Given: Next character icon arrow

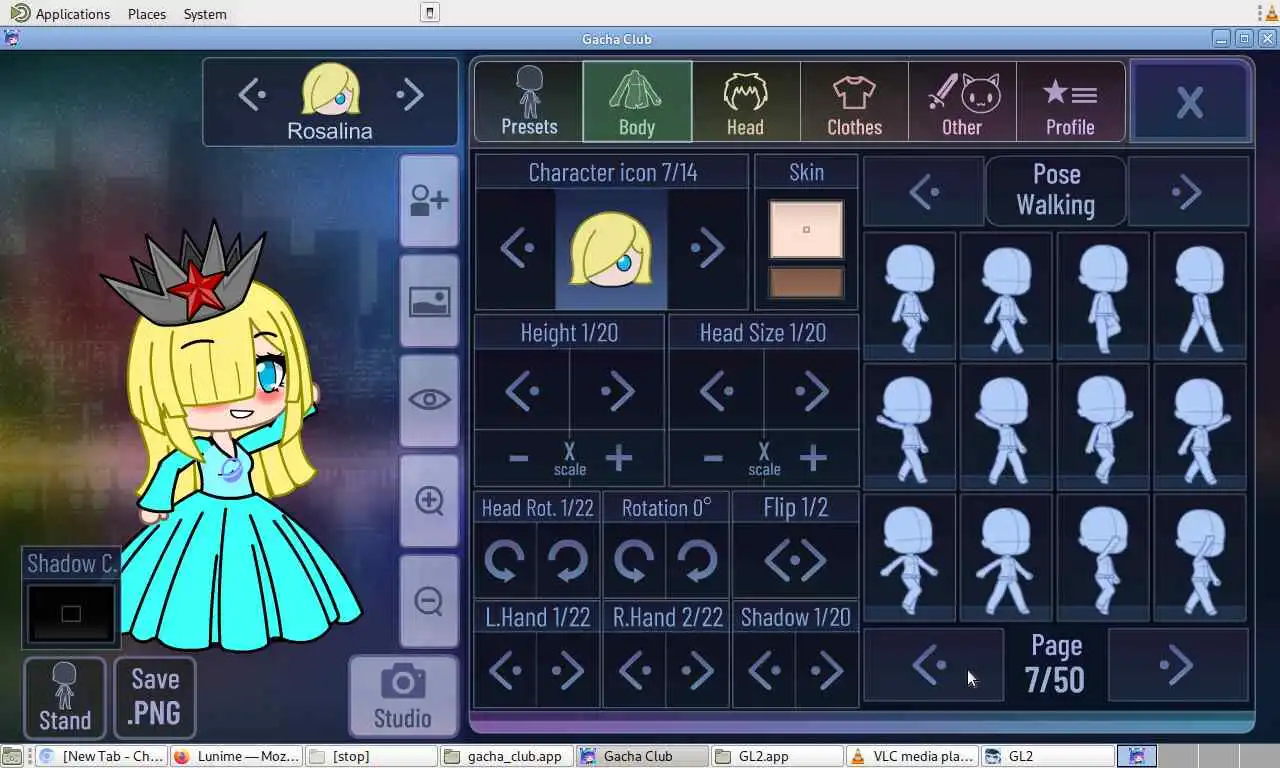Looking at the screenshot, I should click(707, 248).
